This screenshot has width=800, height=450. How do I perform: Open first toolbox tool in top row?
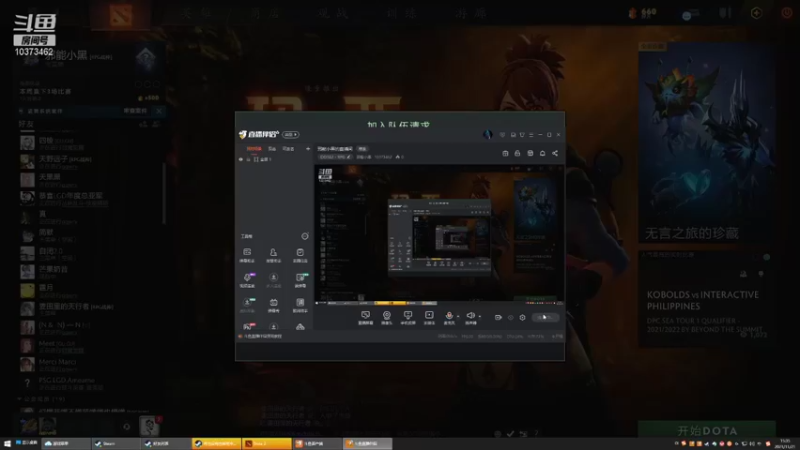coord(247,255)
